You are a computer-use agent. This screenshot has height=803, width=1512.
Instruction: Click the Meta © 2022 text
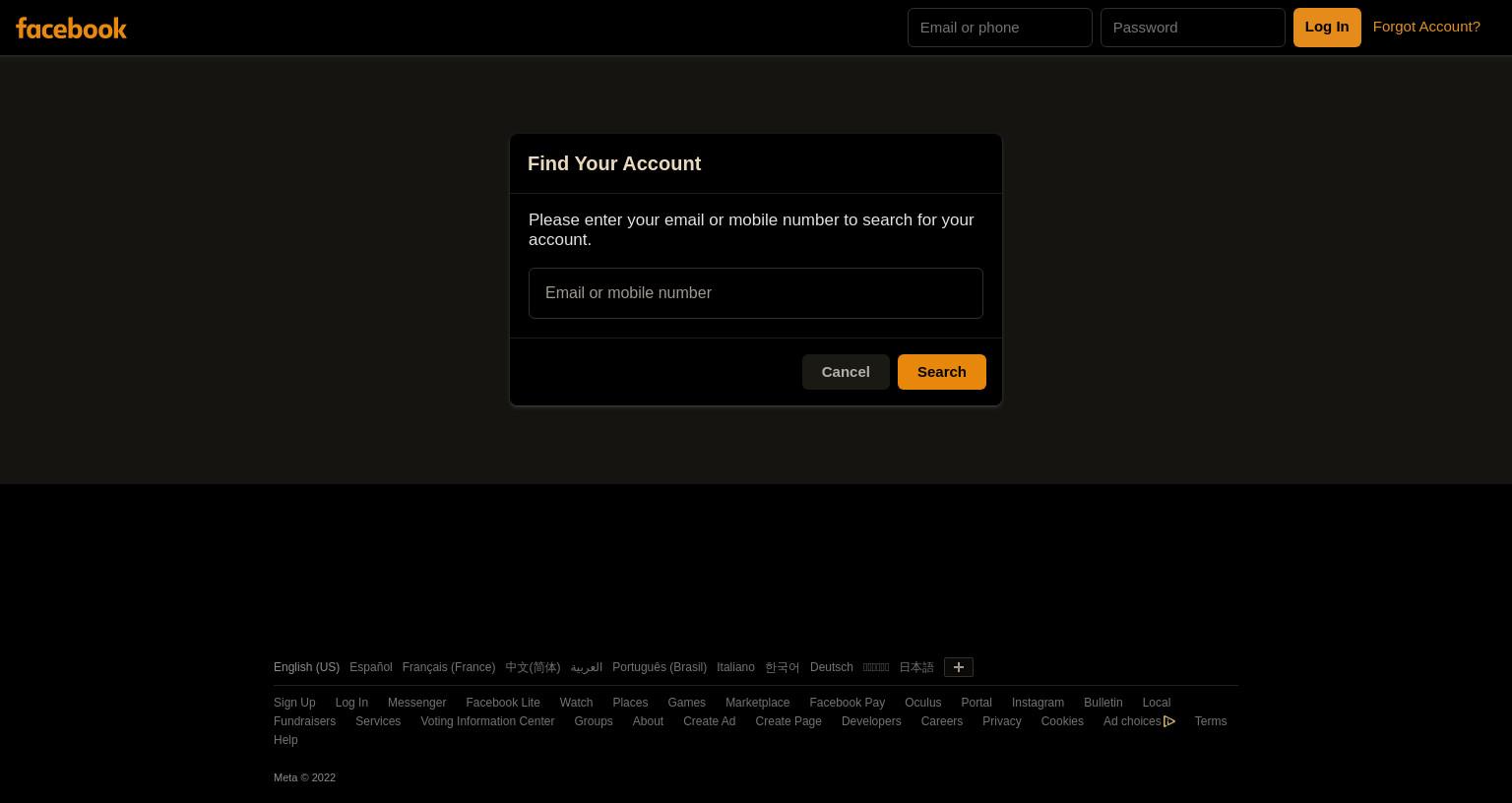[304, 777]
